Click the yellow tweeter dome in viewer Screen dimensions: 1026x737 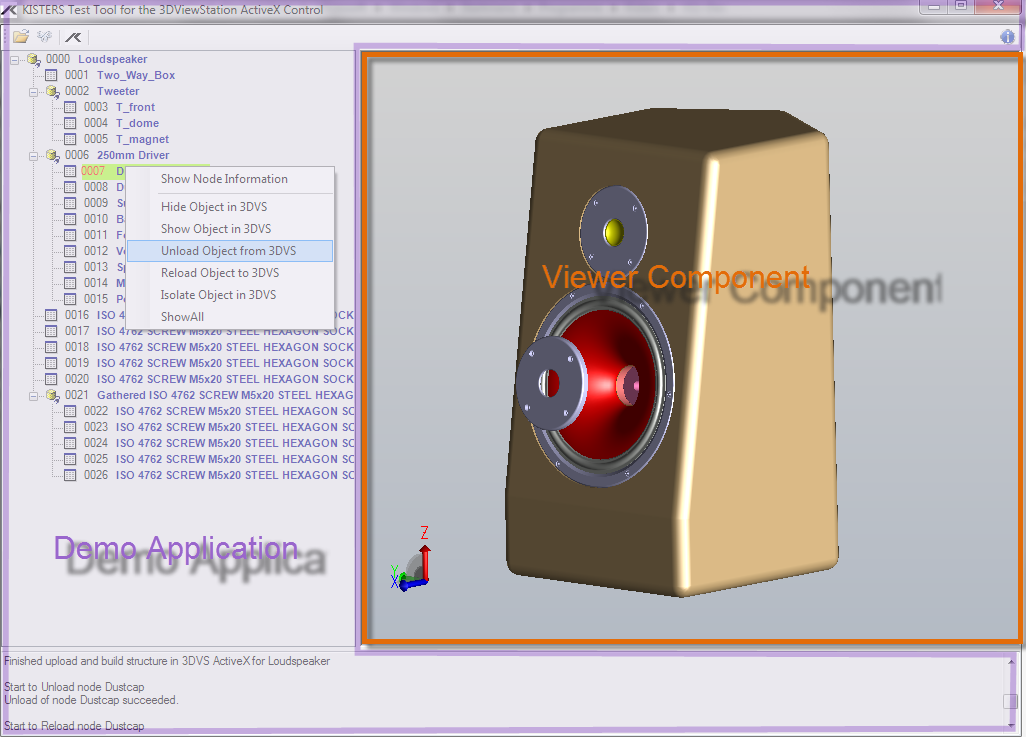(614, 232)
